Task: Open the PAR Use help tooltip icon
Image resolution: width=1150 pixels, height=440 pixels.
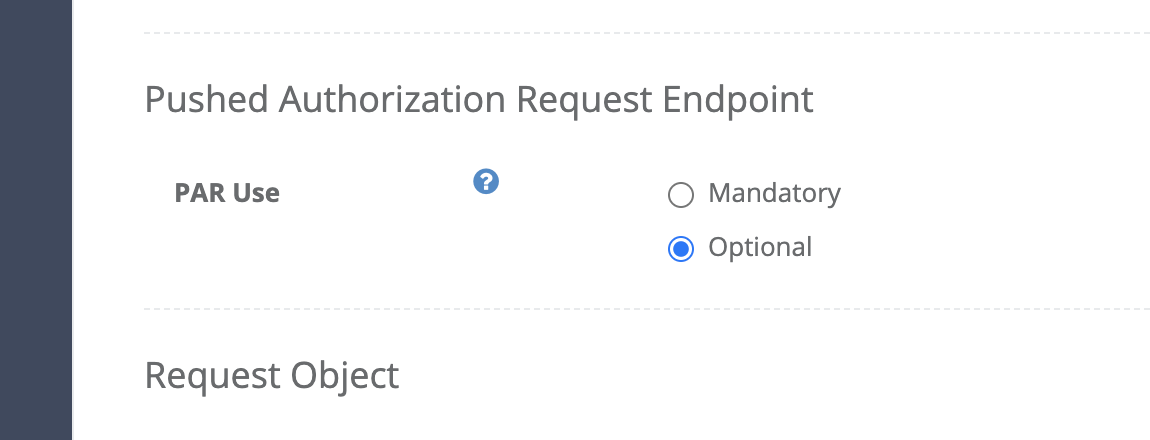Action: point(486,181)
